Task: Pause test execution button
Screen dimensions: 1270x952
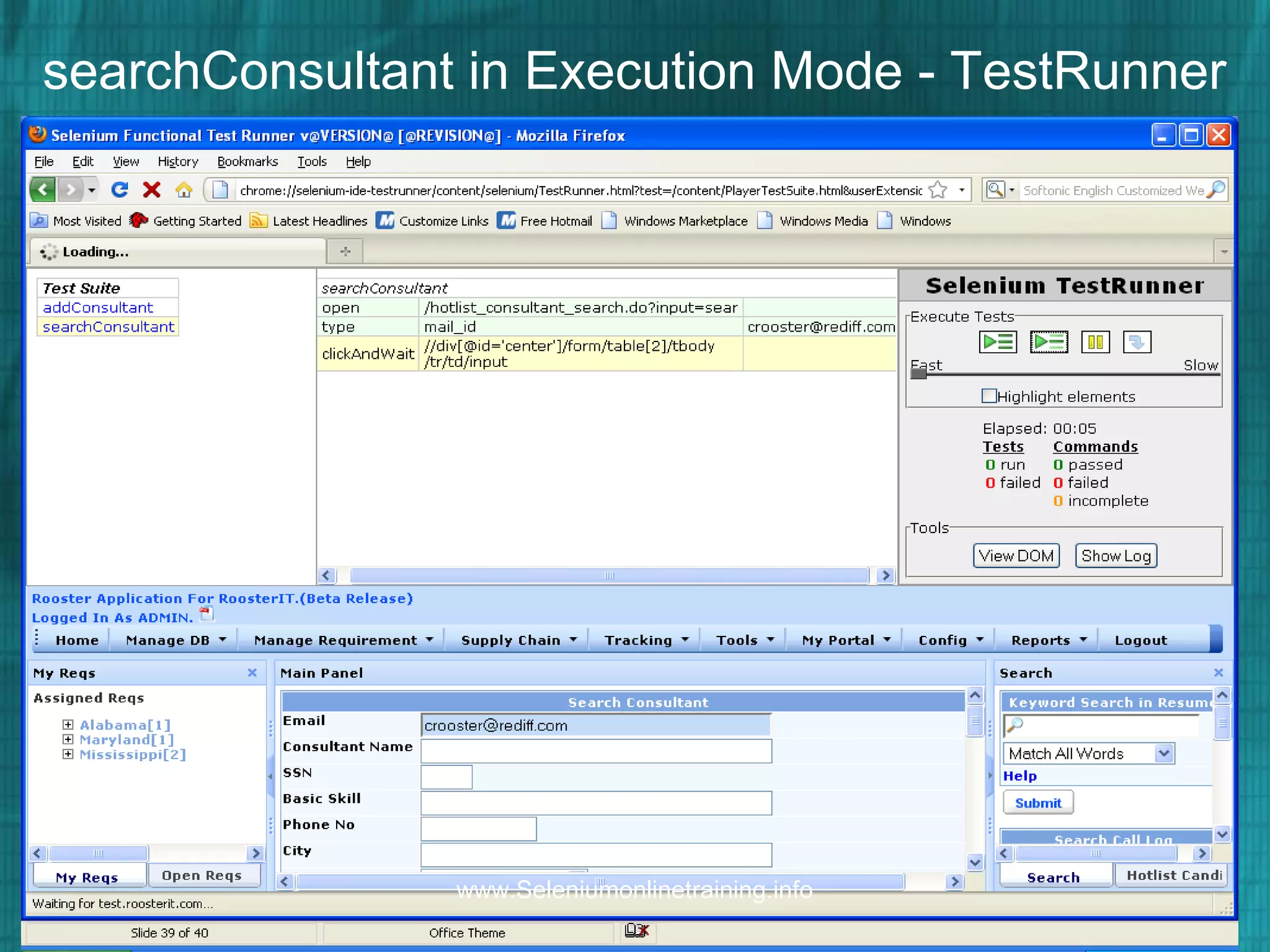Action: [1095, 342]
